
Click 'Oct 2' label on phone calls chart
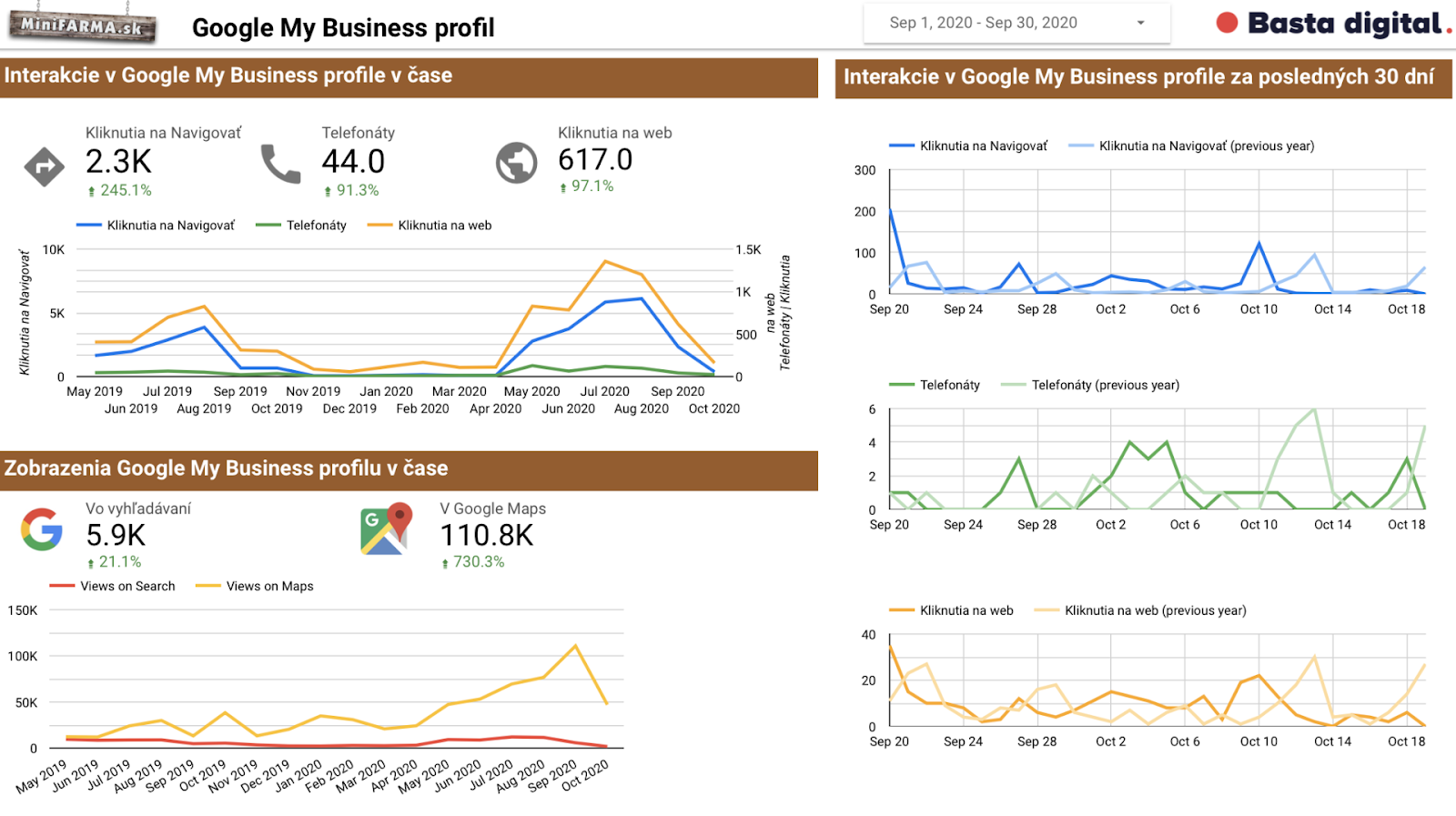1111,526
